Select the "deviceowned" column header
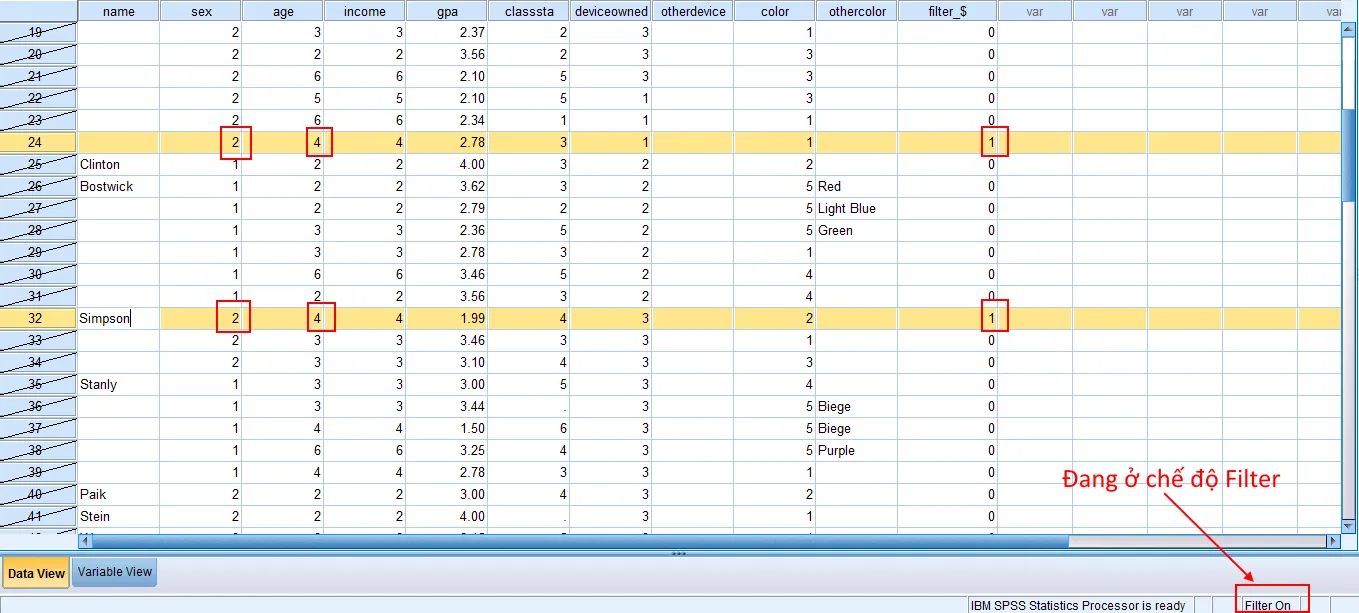Viewport: 1359px width, 613px height. point(611,10)
